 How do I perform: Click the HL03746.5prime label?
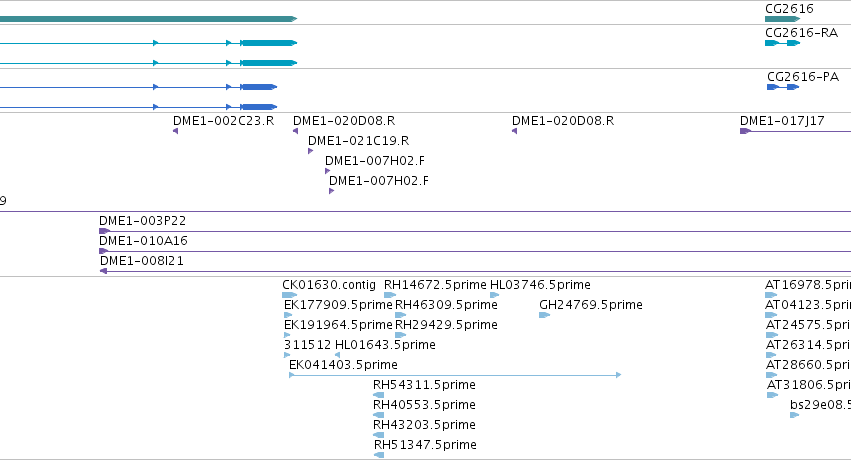540,285
